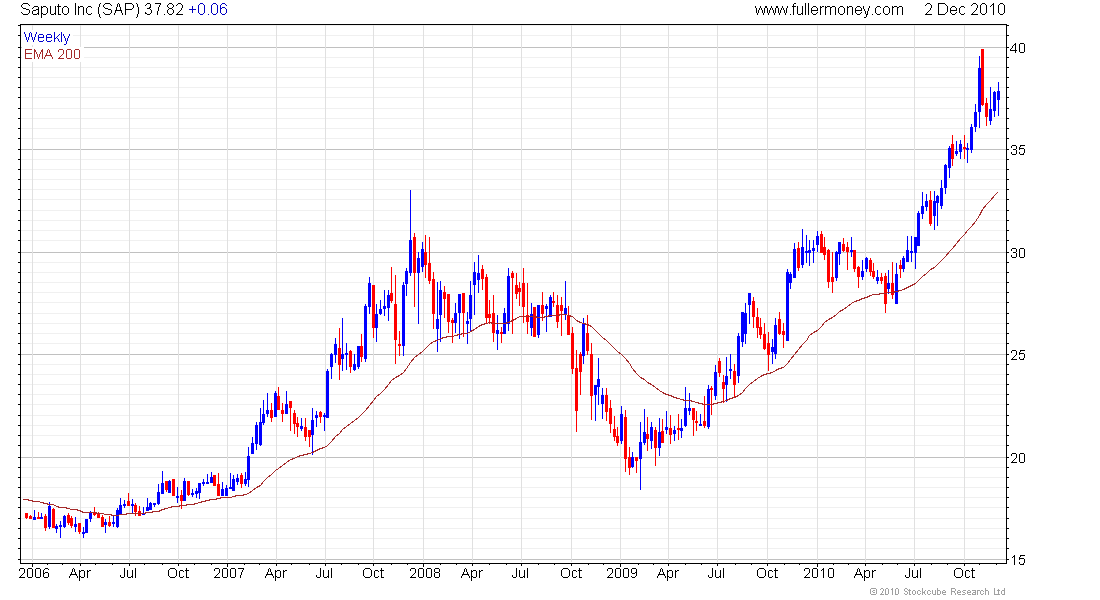Select the 15 price axis label

tap(1016, 560)
